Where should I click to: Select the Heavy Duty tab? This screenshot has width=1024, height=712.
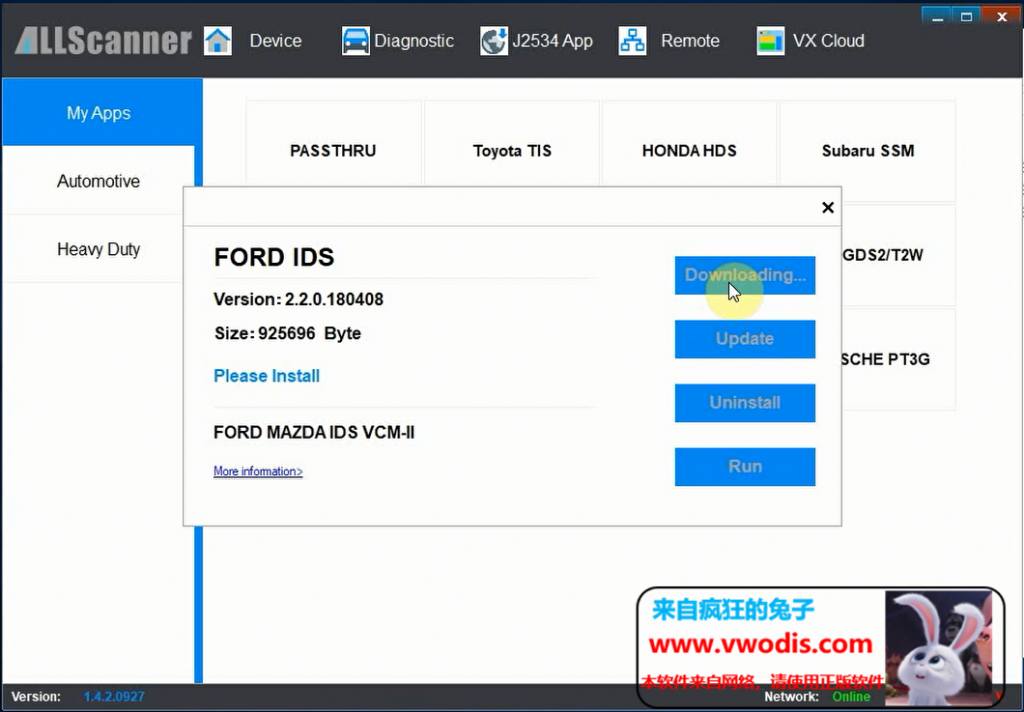(98, 249)
